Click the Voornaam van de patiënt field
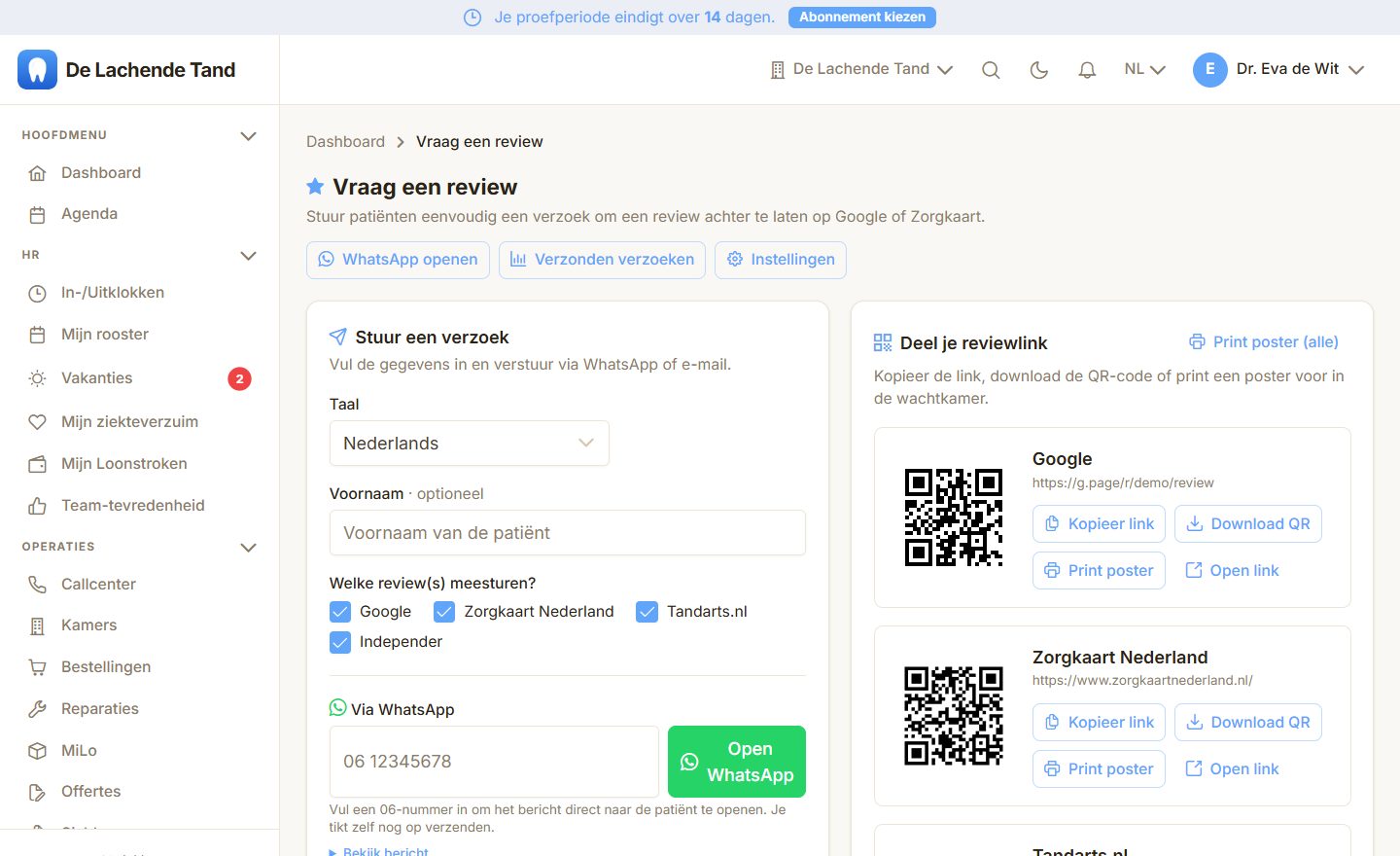 [568, 533]
